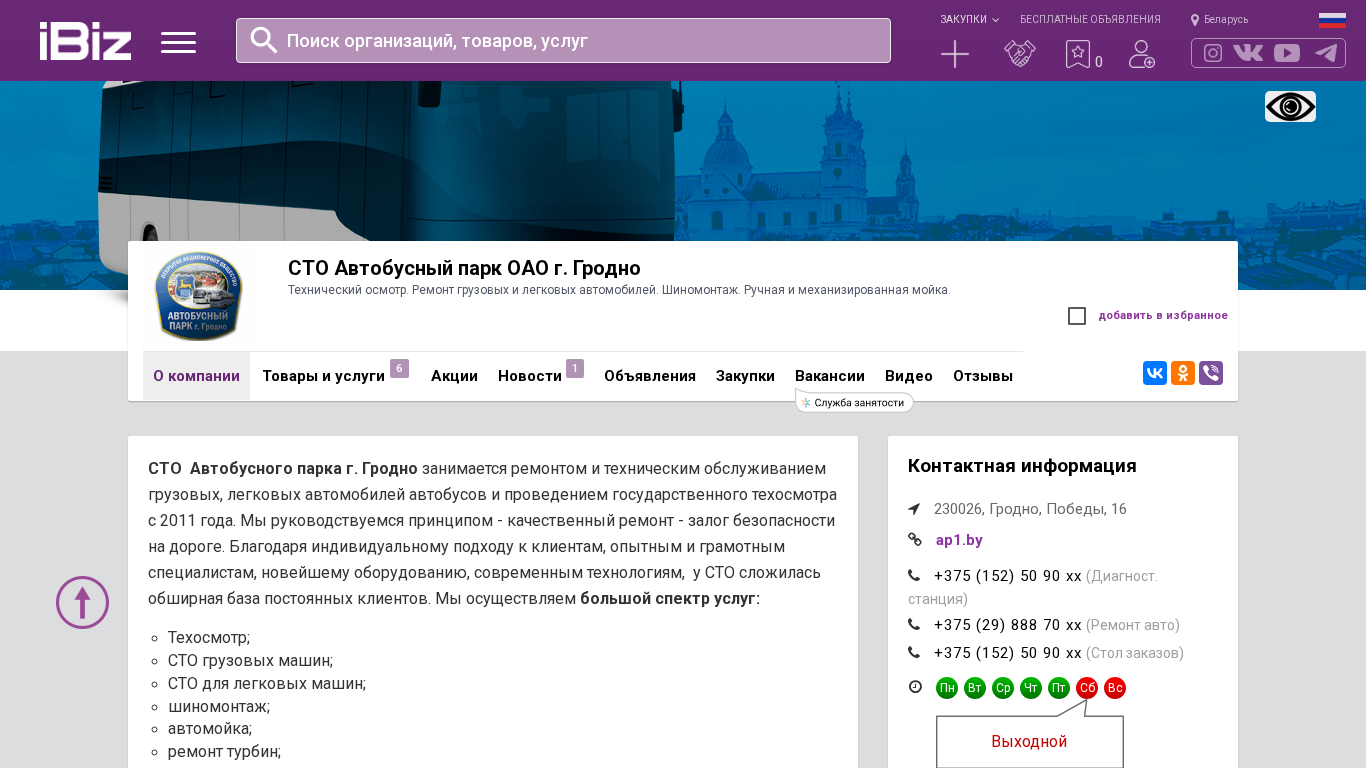Open the hamburger menu
This screenshot has height=768, width=1366.
point(178,42)
